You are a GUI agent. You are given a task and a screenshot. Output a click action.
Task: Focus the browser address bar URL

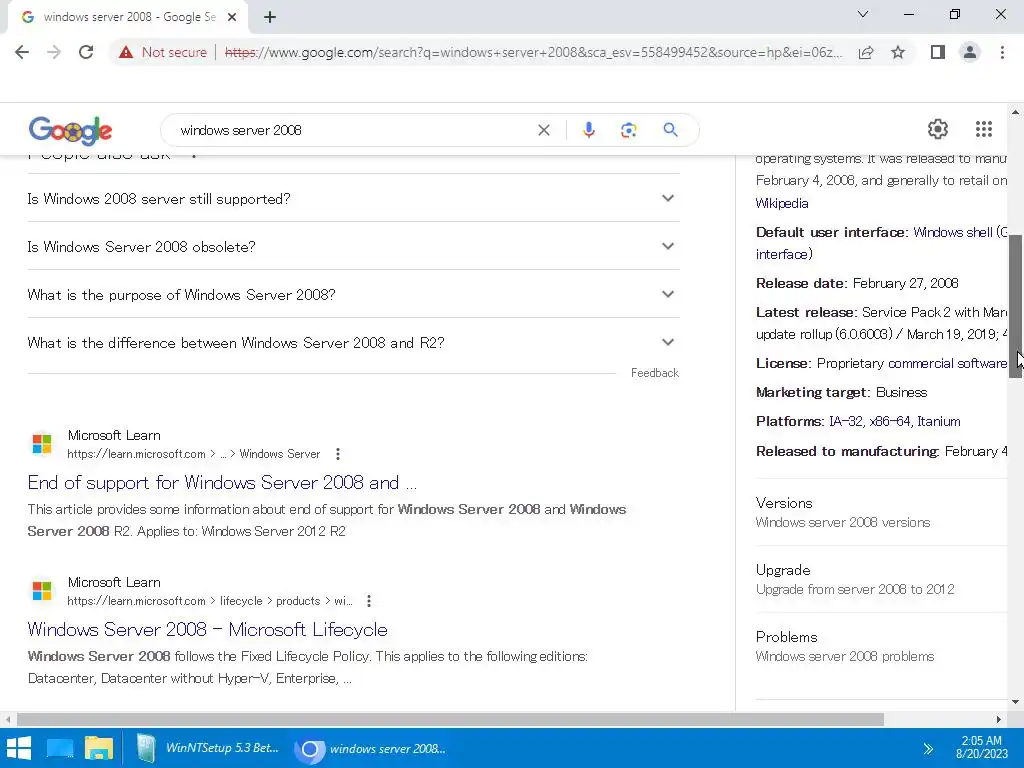(x=534, y=52)
